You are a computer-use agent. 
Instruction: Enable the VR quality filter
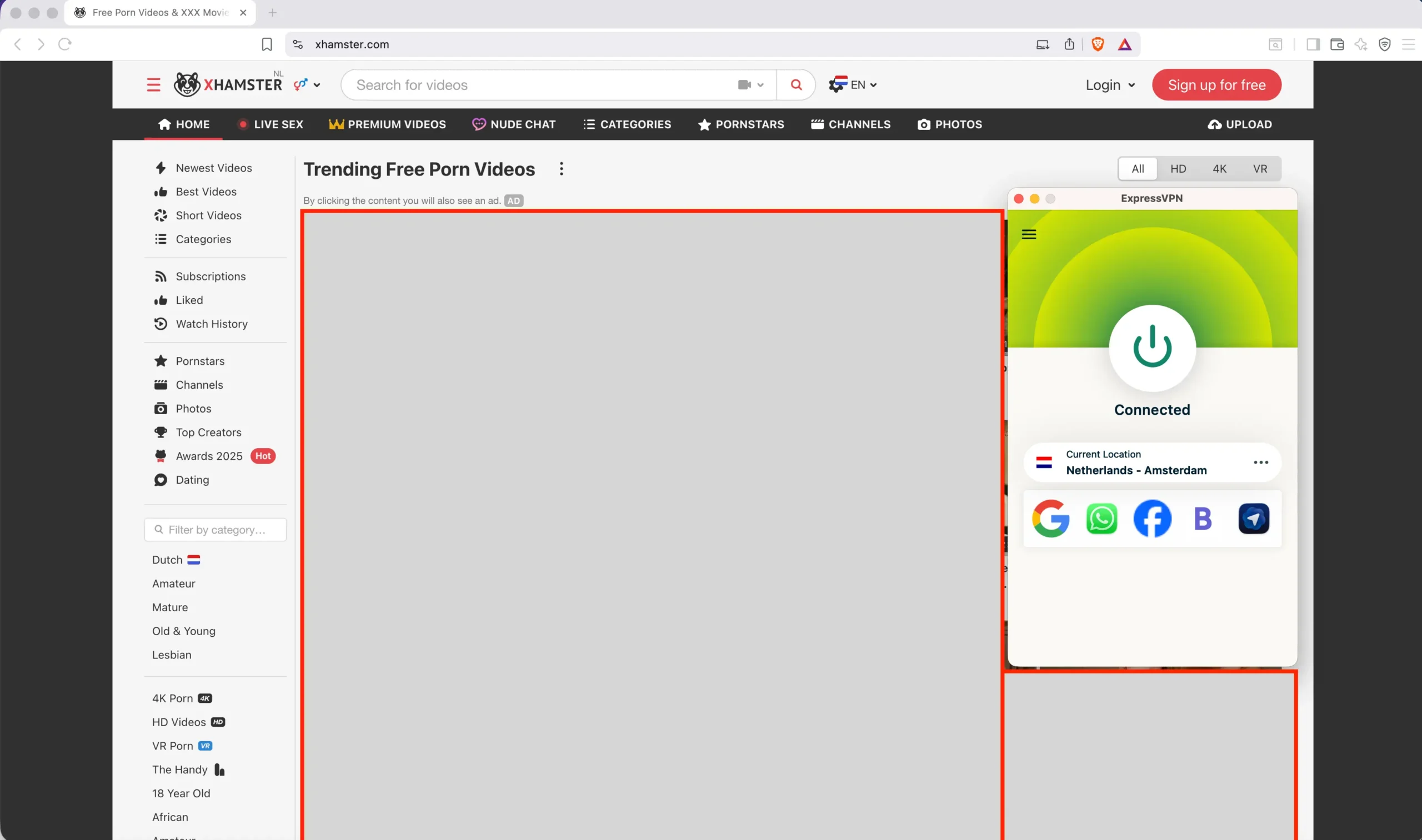pos(1260,168)
